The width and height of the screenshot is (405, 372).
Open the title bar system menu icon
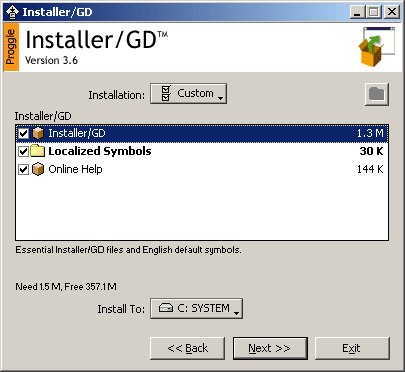(x=12, y=12)
